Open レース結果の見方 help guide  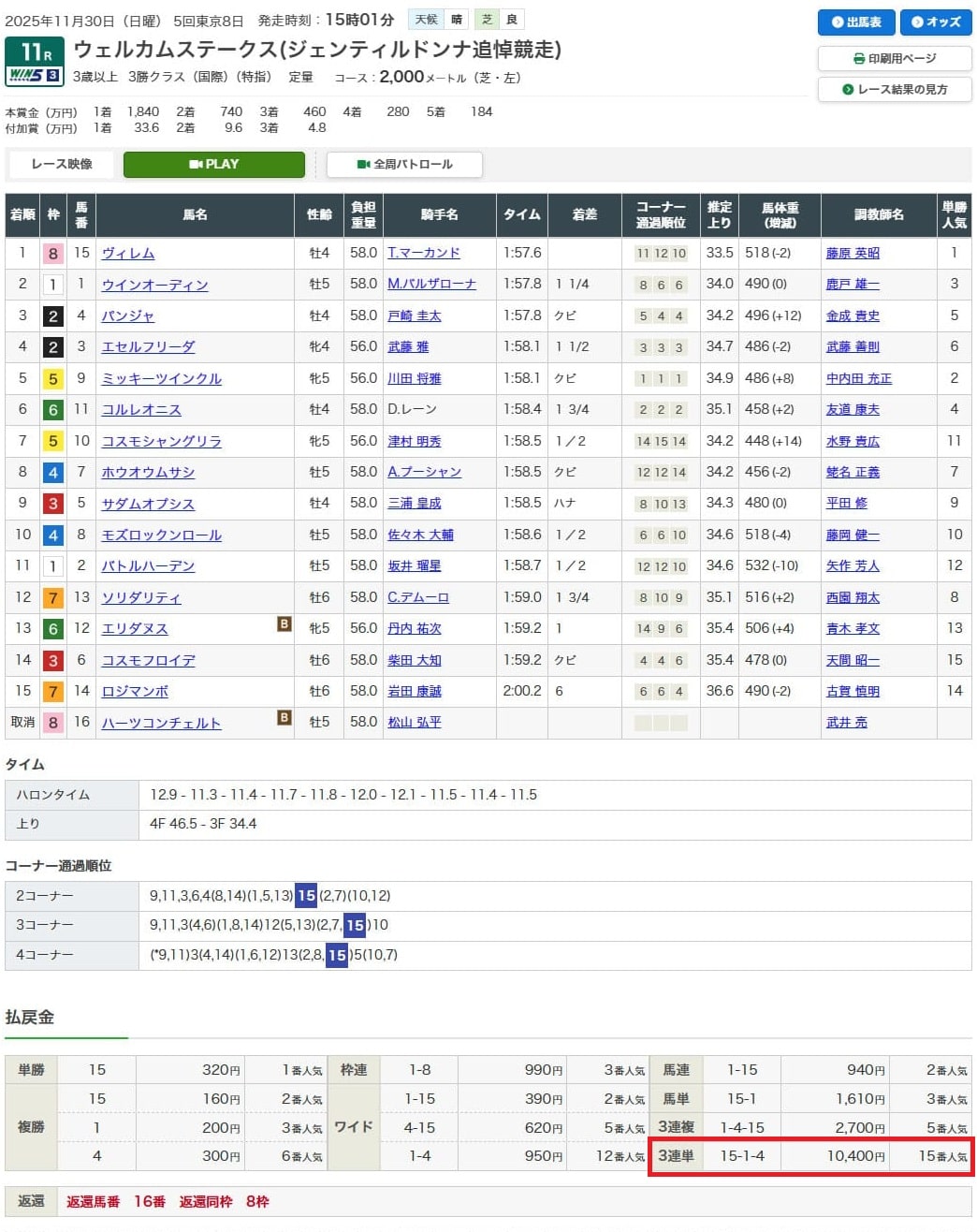pyautogui.click(x=894, y=90)
